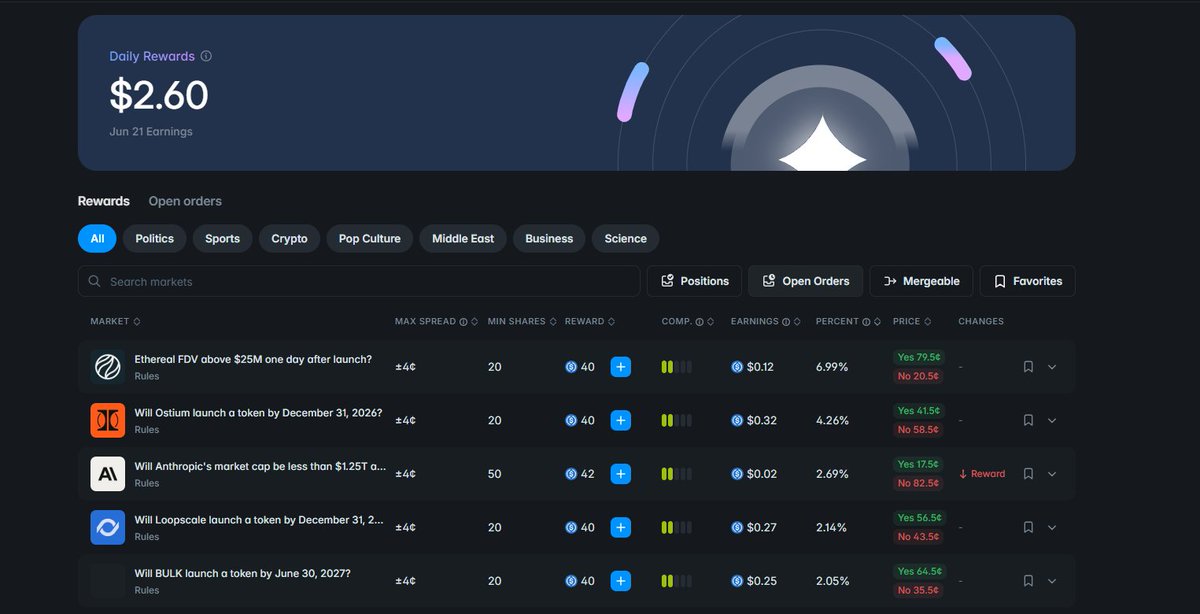This screenshot has height=614, width=1200.
Task: Open Rules link under Anthropic market
Action: tap(147, 484)
